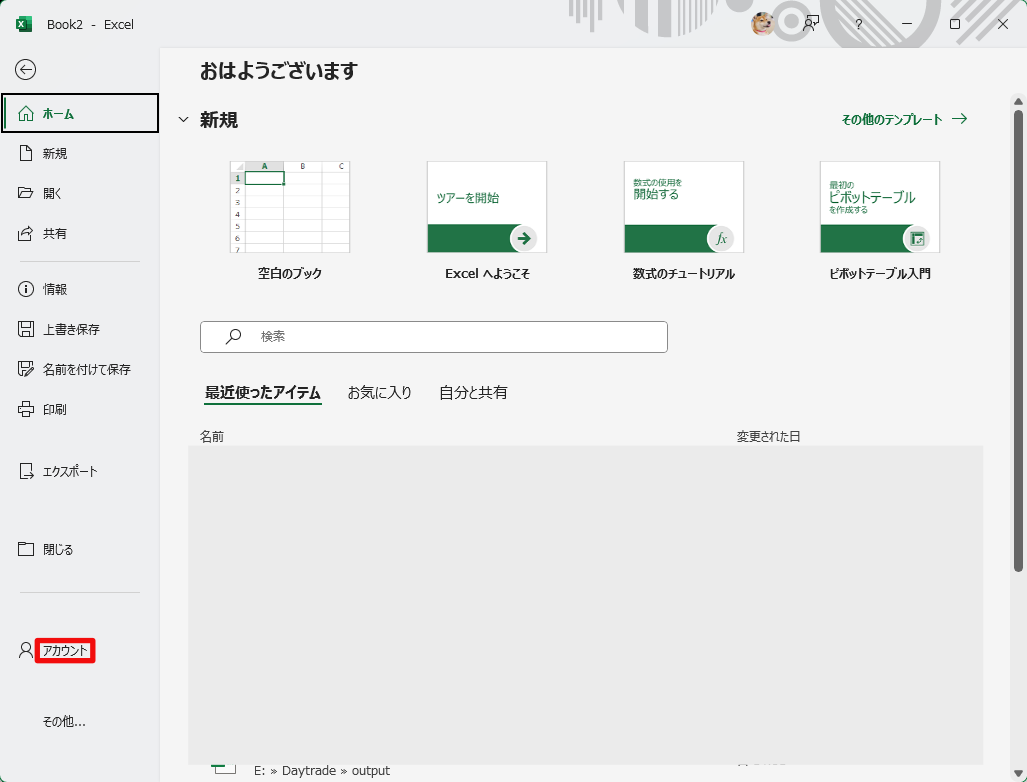Image resolution: width=1027 pixels, height=782 pixels.
Task: Click the Share (共有) icon in sidebar
Action: click(x=26, y=233)
